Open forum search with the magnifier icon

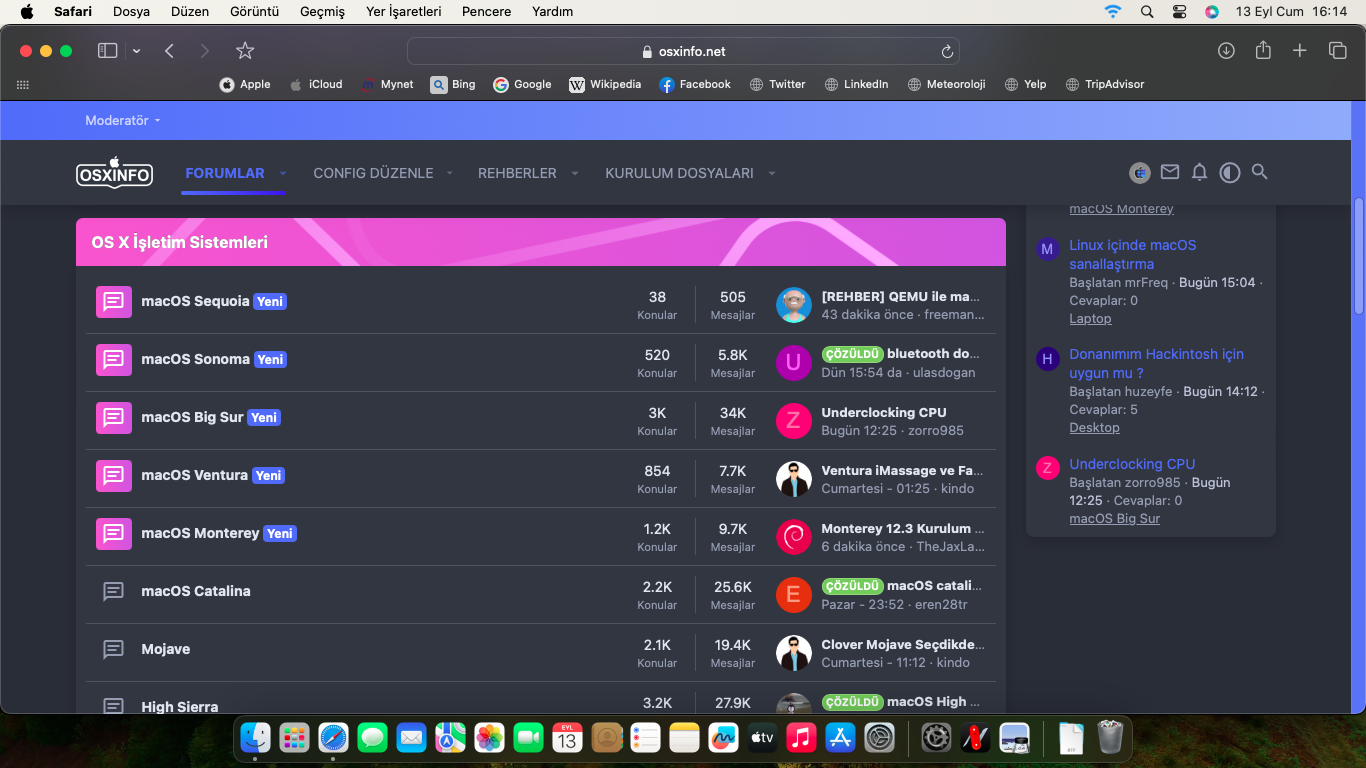[1260, 172]
